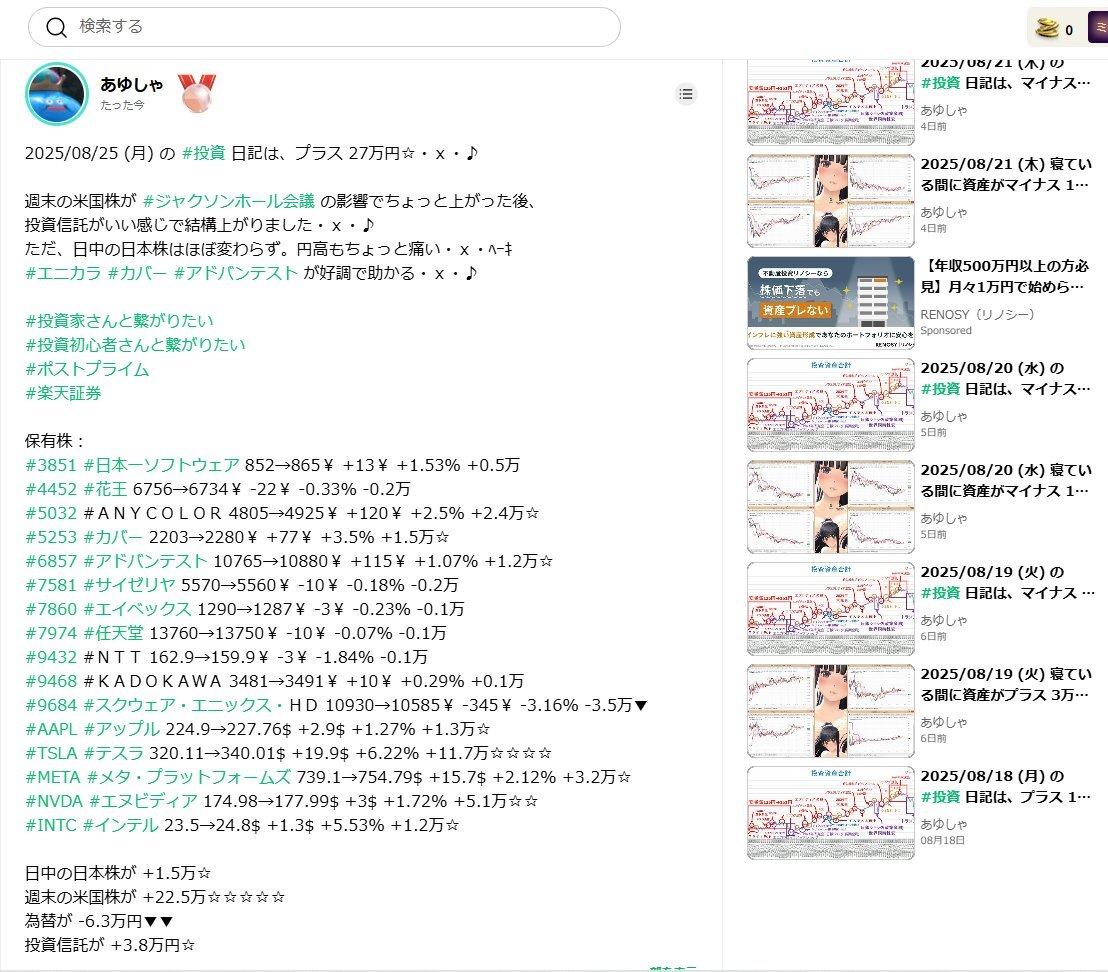1108x972 pixels.
Task: Open hashtag #アップル
Action: point(122,730)
